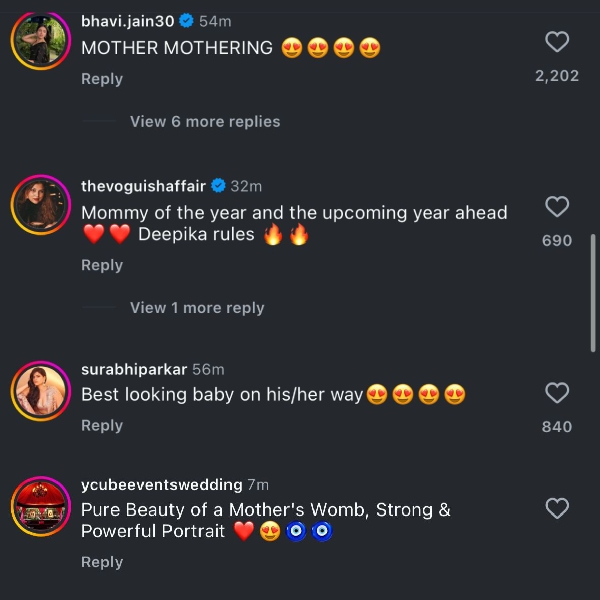Viewport: 600px width, 600px height.
Task: Expand View 6 more replies
Action: click(205, 122)
